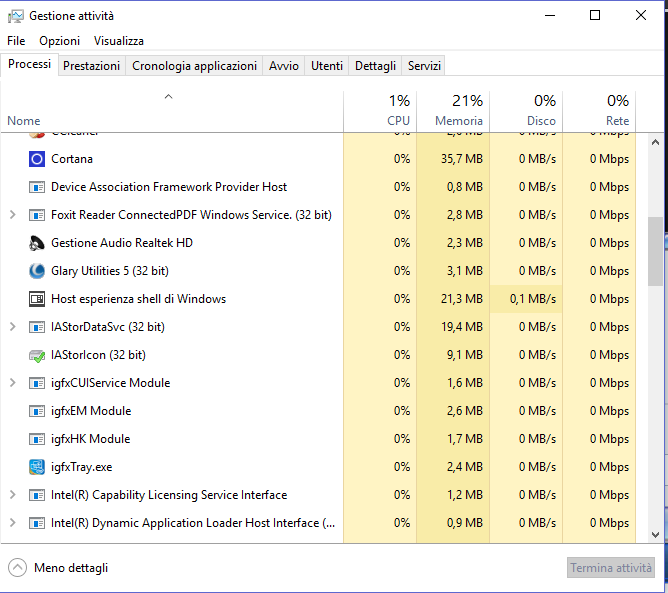Click the igfxCUIService Module icon
This screenshot has height=593, width=668.
point(37,383)
